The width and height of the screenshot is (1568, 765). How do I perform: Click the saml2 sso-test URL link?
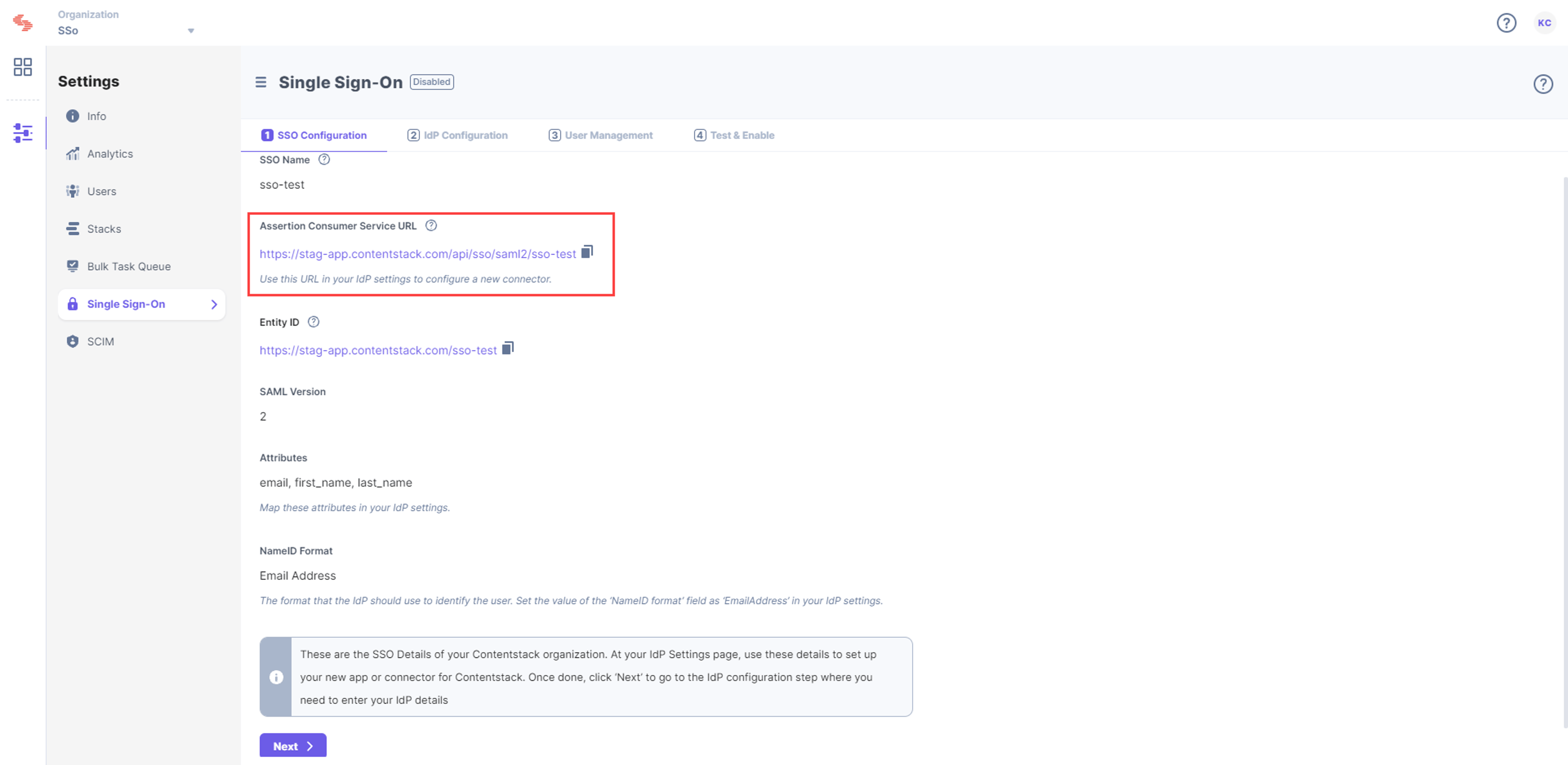point(418,254)
